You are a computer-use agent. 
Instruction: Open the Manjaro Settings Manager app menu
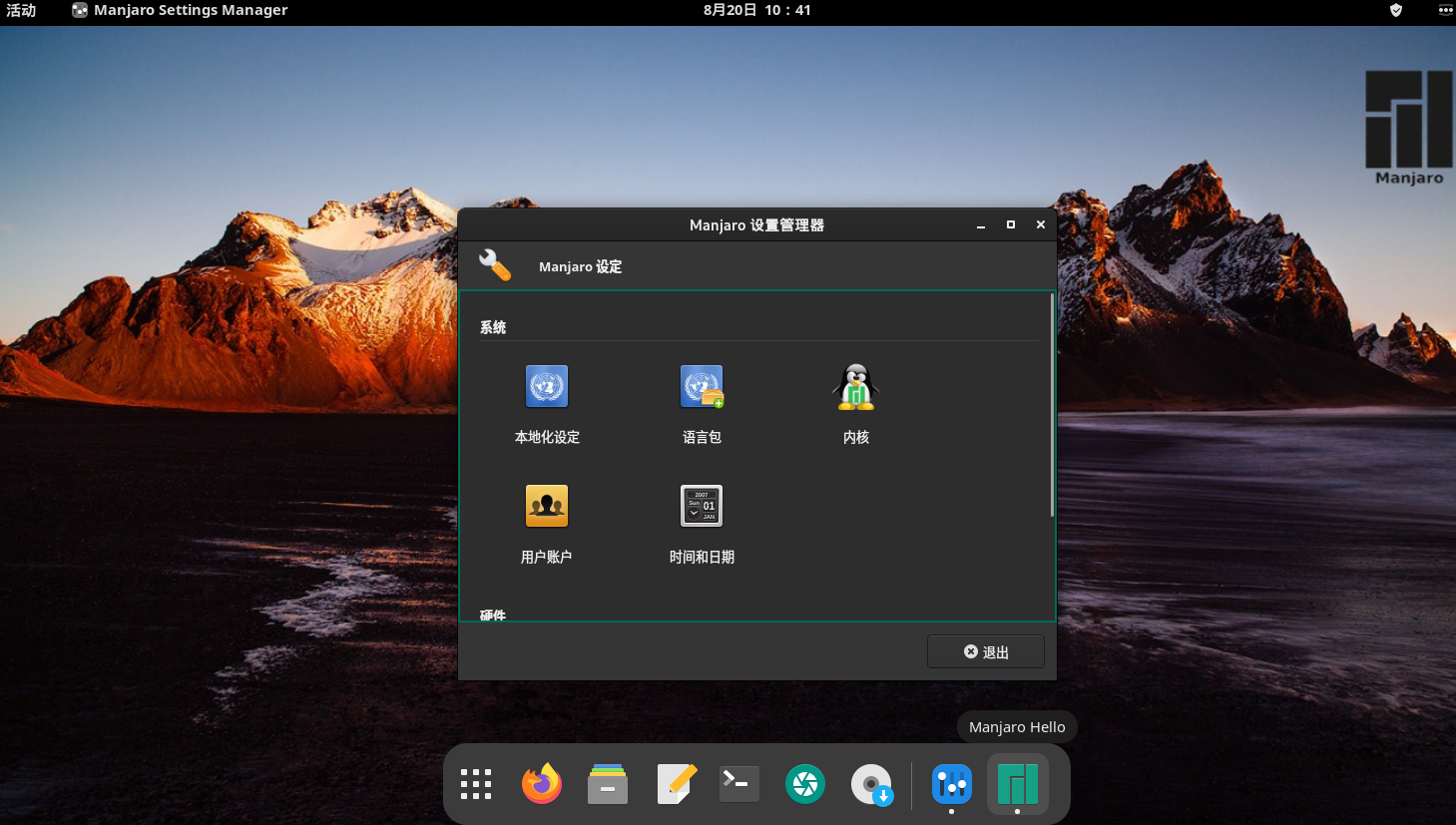[180, 10]
